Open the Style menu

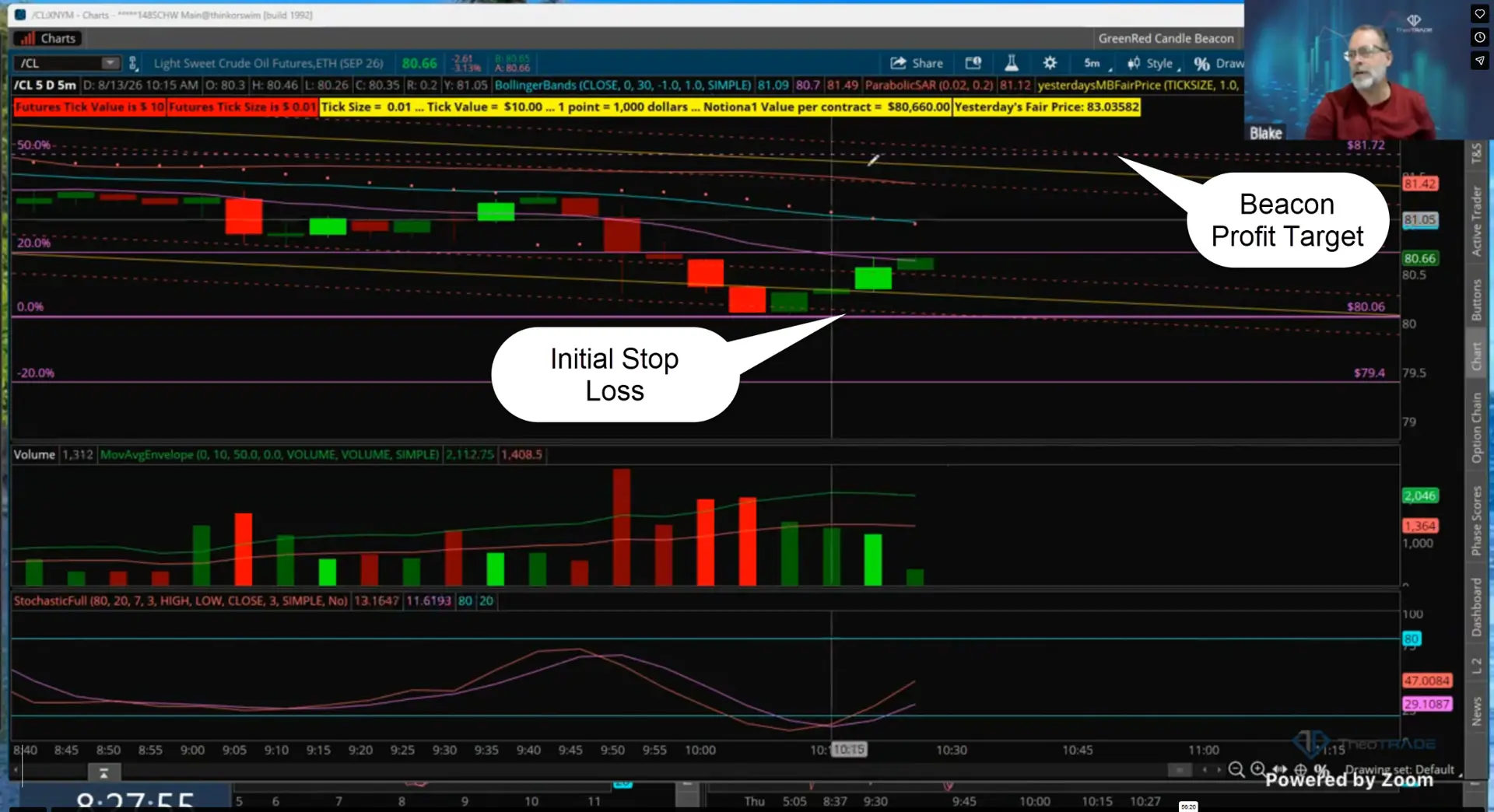tap(1152, 63)
